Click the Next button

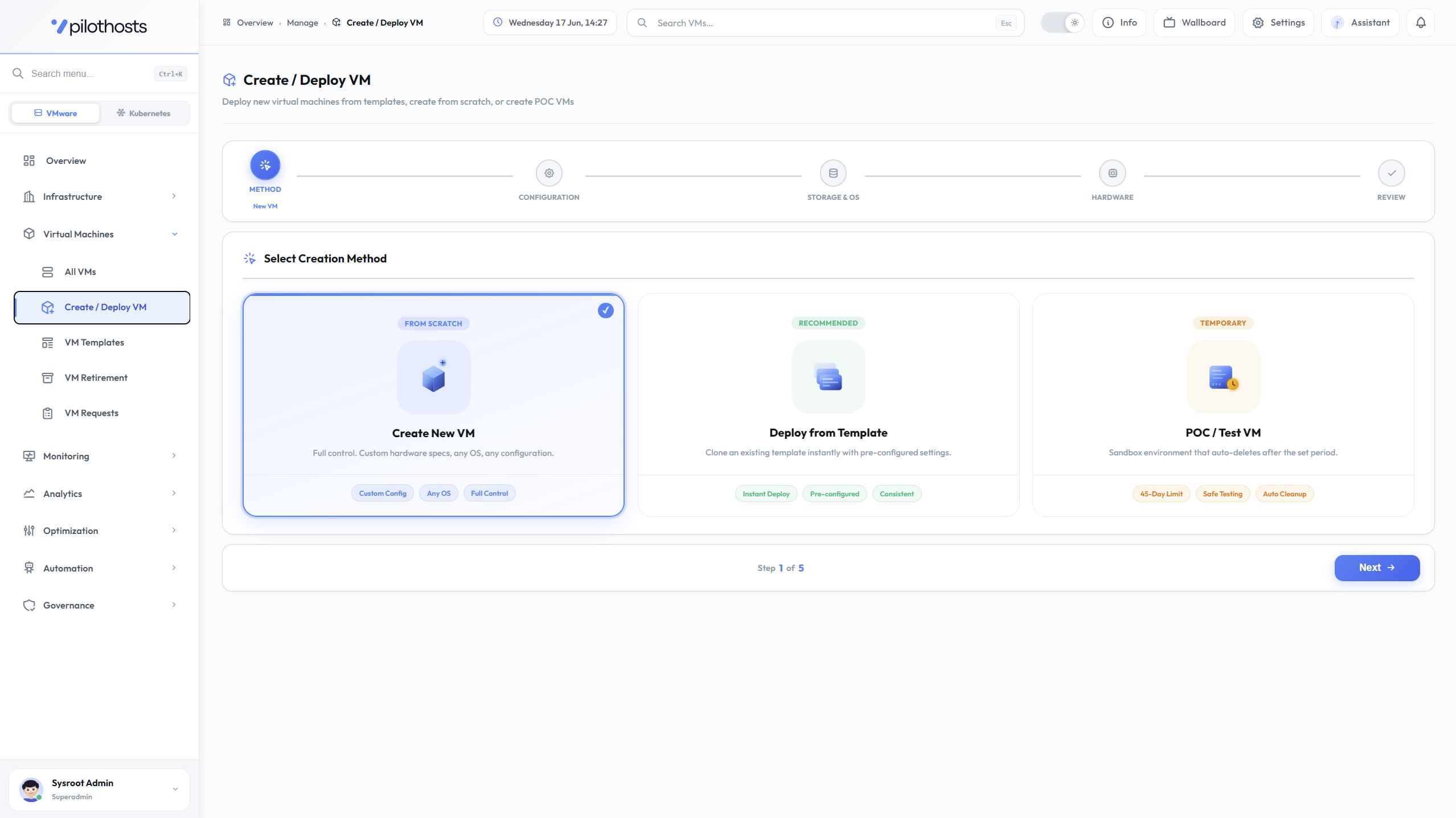(x=1377, y=568)
